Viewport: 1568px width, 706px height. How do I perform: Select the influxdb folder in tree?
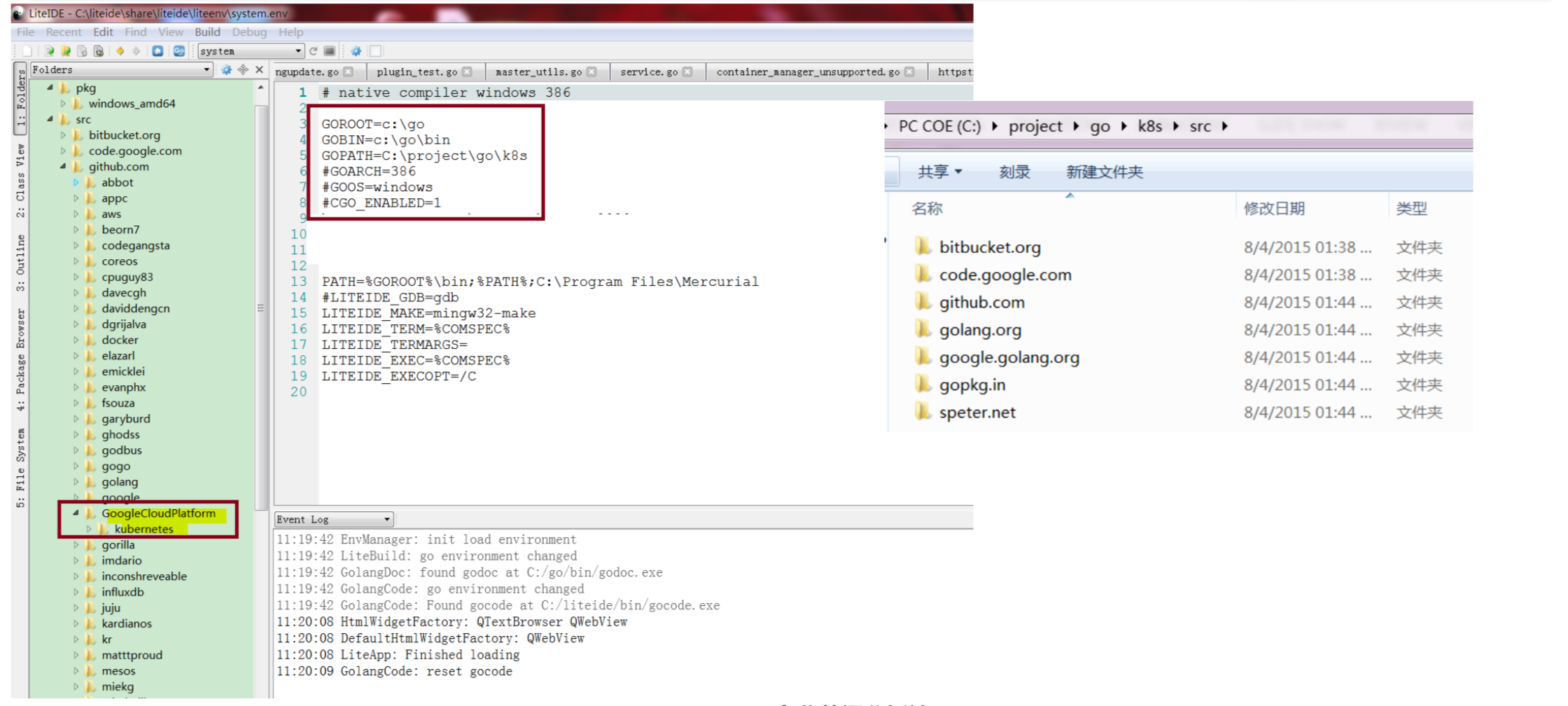(122, 592)
